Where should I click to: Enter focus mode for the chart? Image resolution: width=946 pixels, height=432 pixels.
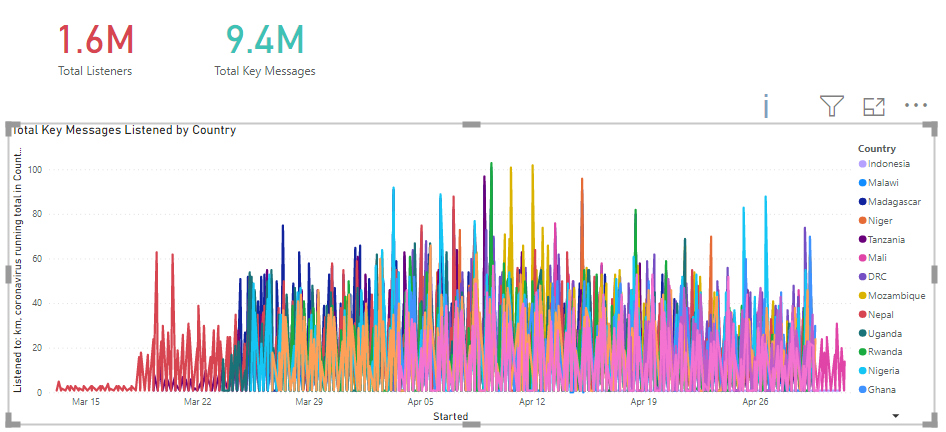coord(874,106)
